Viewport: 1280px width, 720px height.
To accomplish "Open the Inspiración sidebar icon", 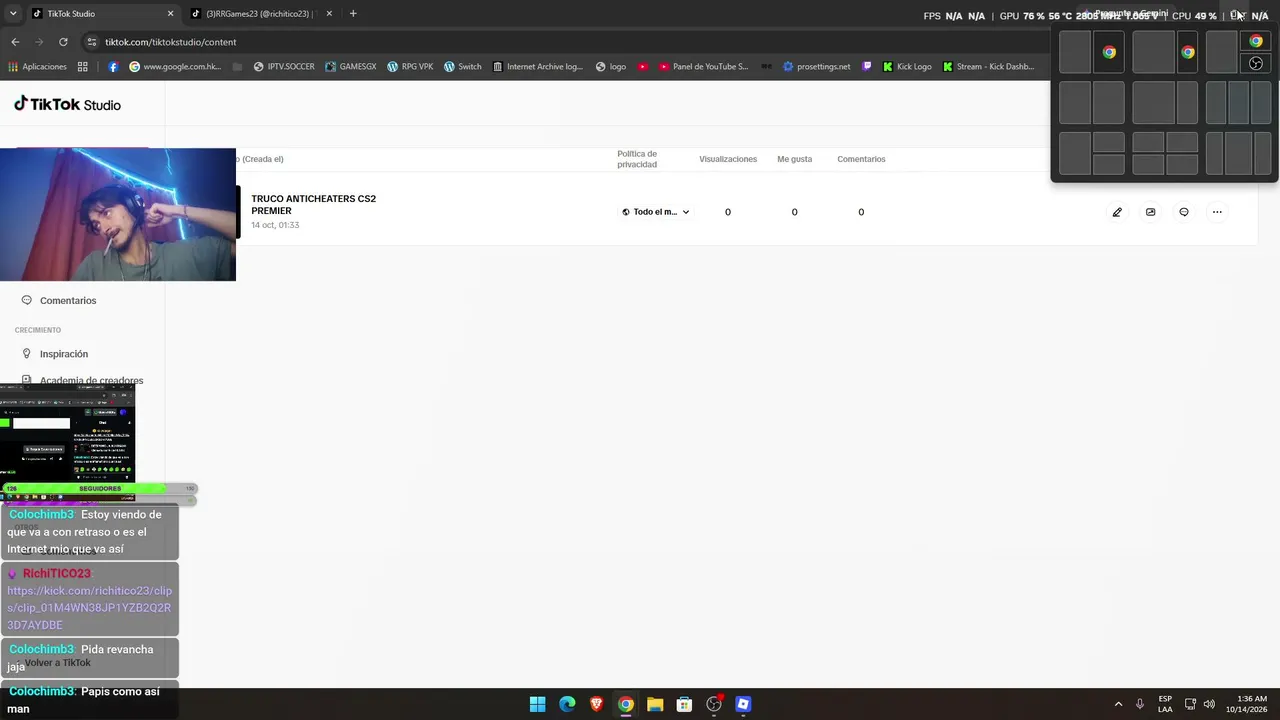I will coord(27,354).
